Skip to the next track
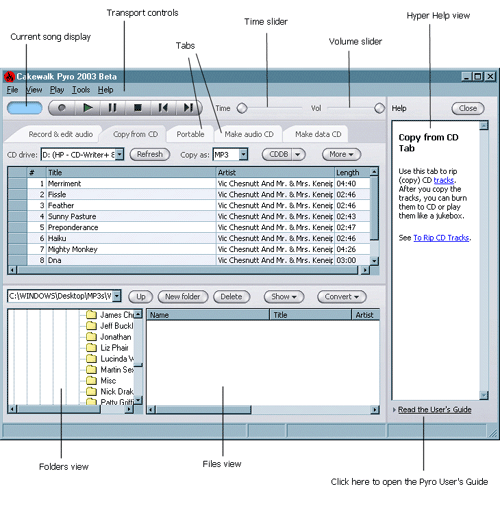Viewport: 500px width, 517px height. [188, 108]
